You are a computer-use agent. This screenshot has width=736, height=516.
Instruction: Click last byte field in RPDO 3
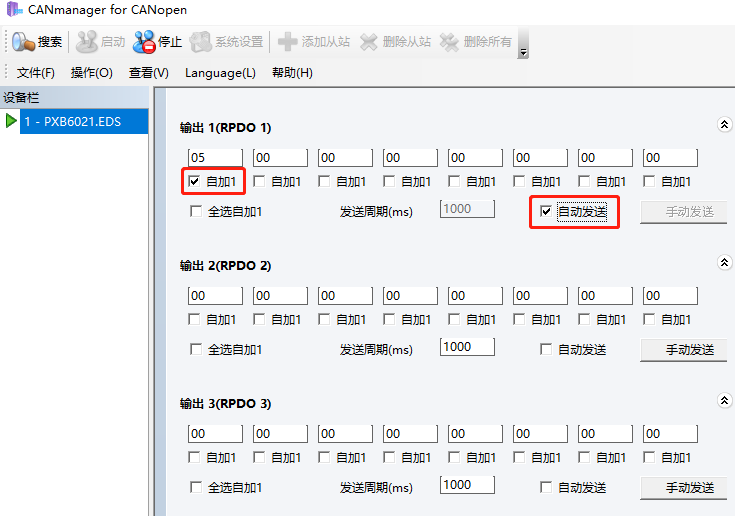pyautogui.click(x=670, y=434)
